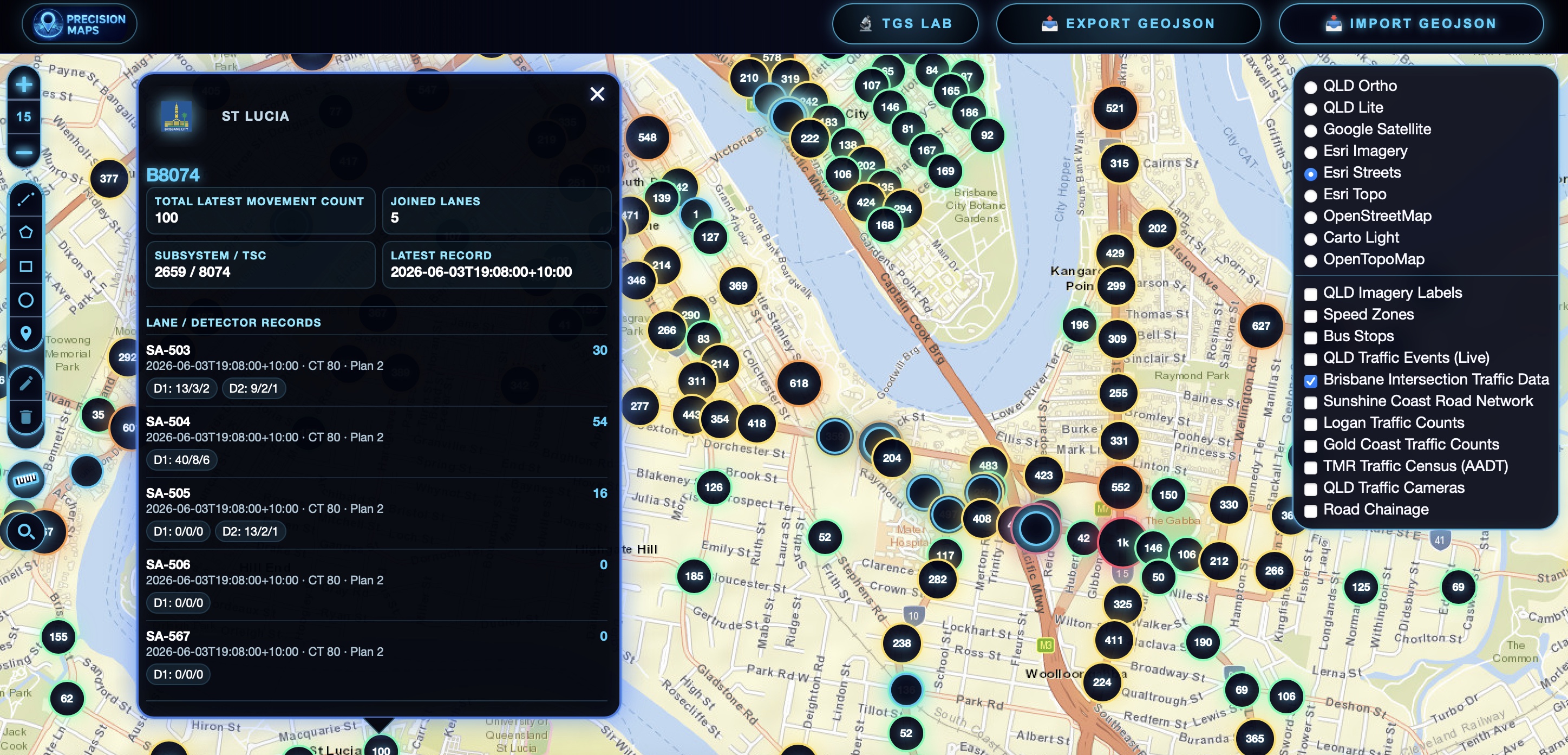
Task: Click the SA-506 lane record
Action: (377, 584)
